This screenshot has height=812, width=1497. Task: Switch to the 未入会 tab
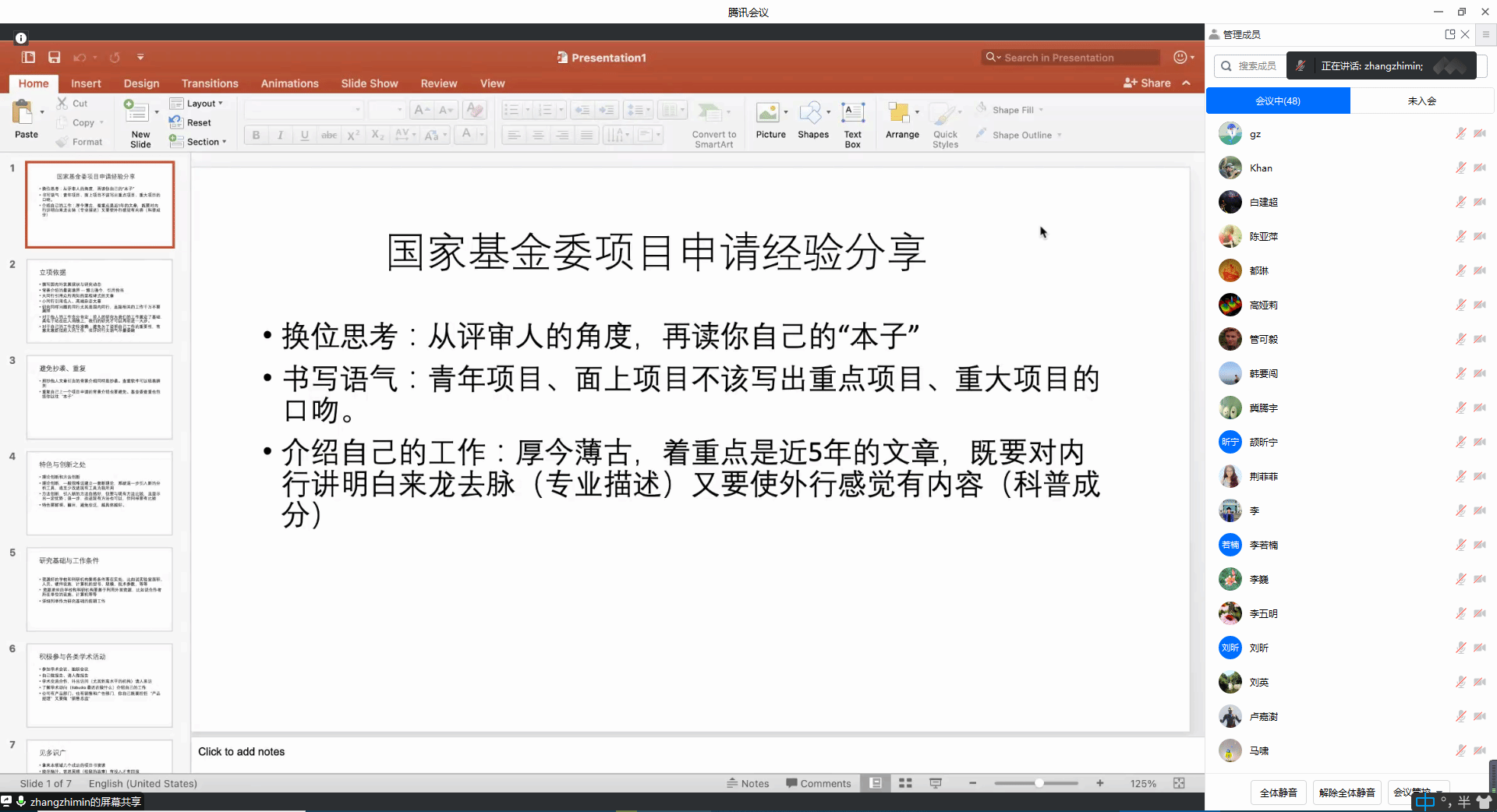coord(1421,101)
